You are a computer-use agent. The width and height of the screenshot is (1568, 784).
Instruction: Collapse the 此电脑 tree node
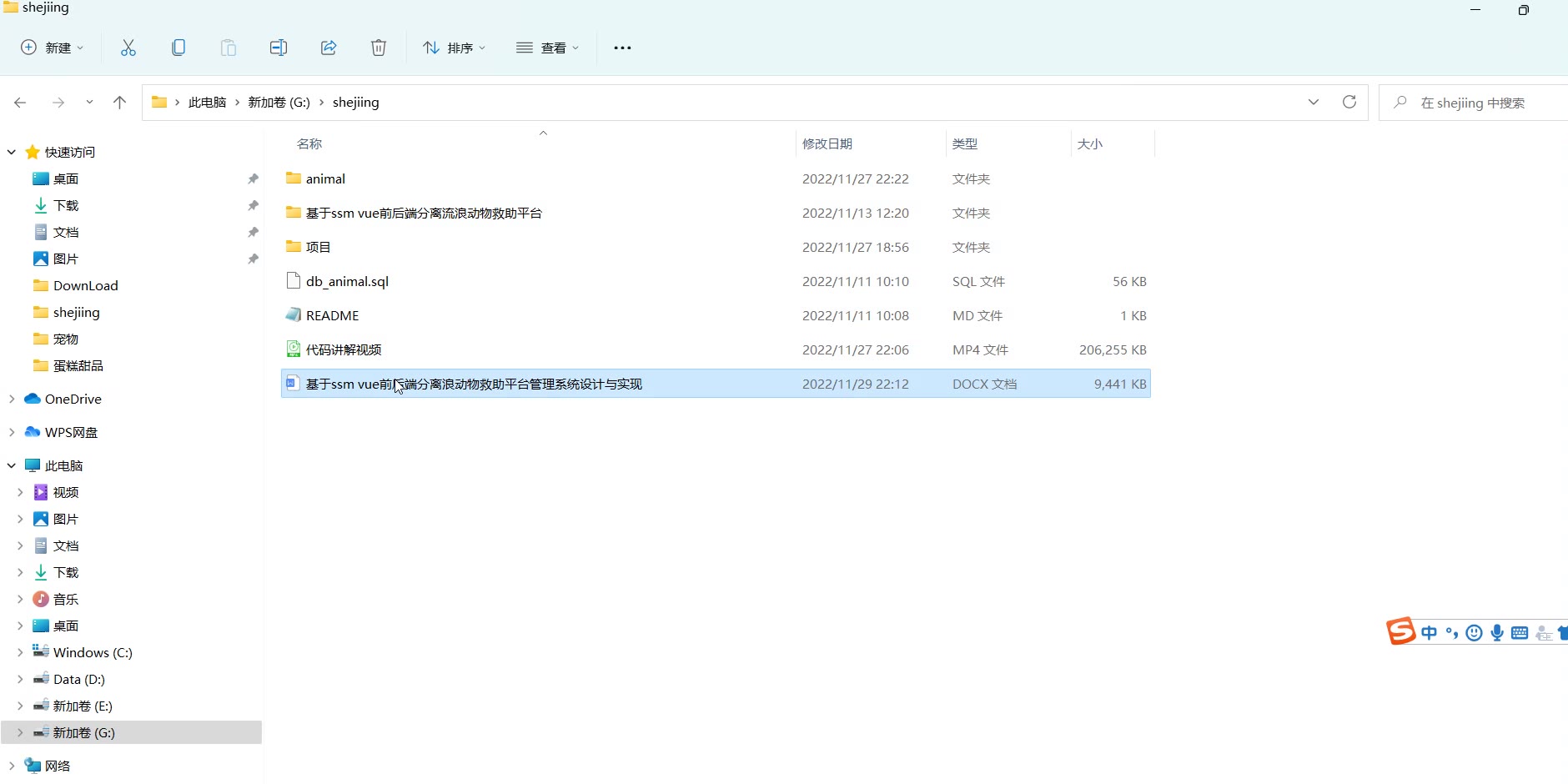pyautogui.click(x=12, y=466)
